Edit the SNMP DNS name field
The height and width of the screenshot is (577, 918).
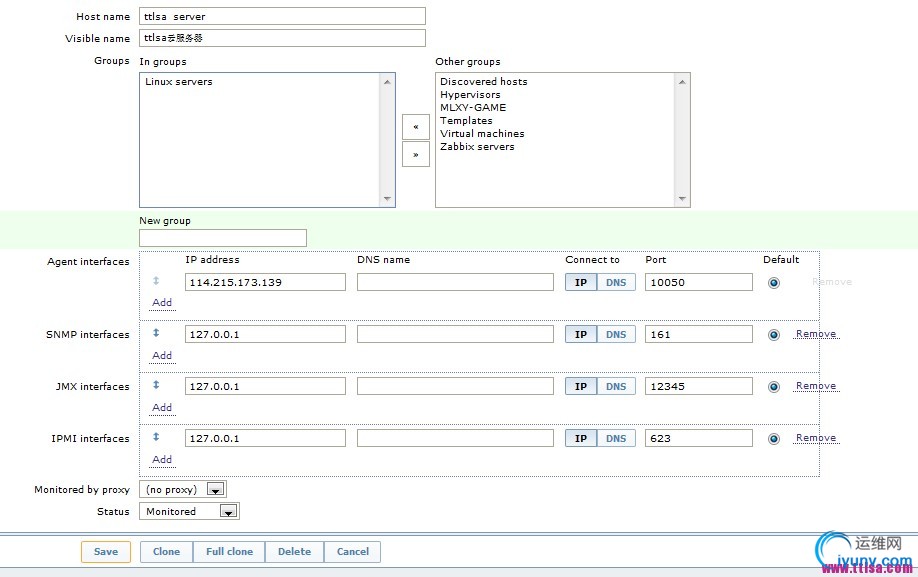[455, 334]
